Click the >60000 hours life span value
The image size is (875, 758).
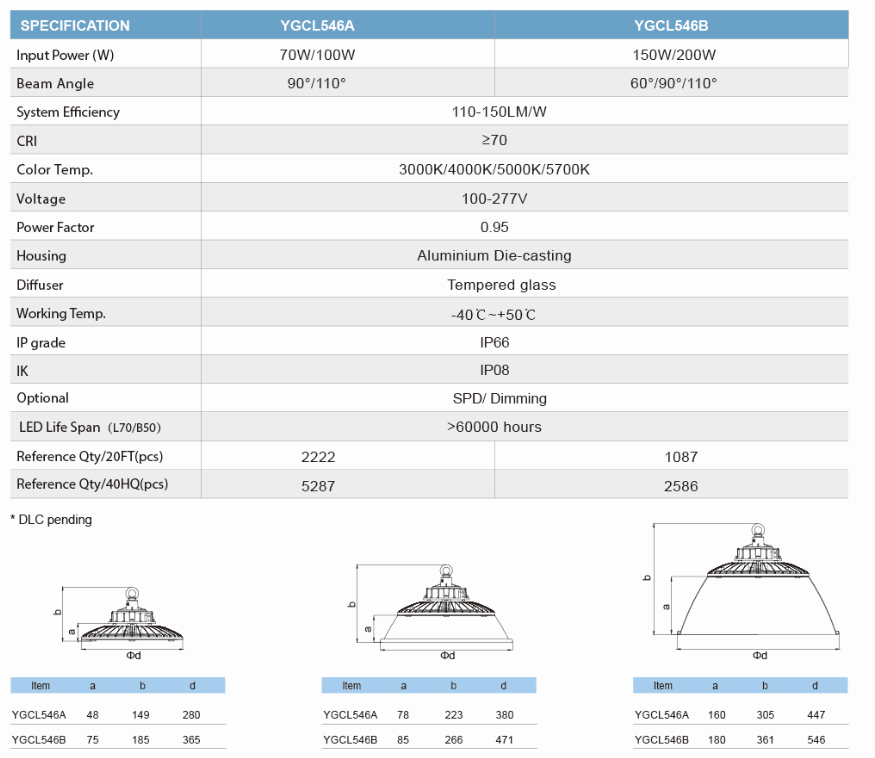[x=494, y=427]
